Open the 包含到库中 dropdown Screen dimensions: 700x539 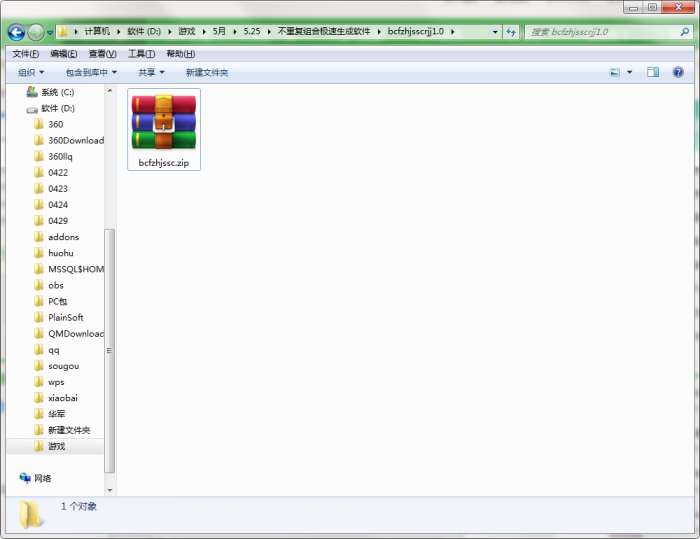pos(91,72)
